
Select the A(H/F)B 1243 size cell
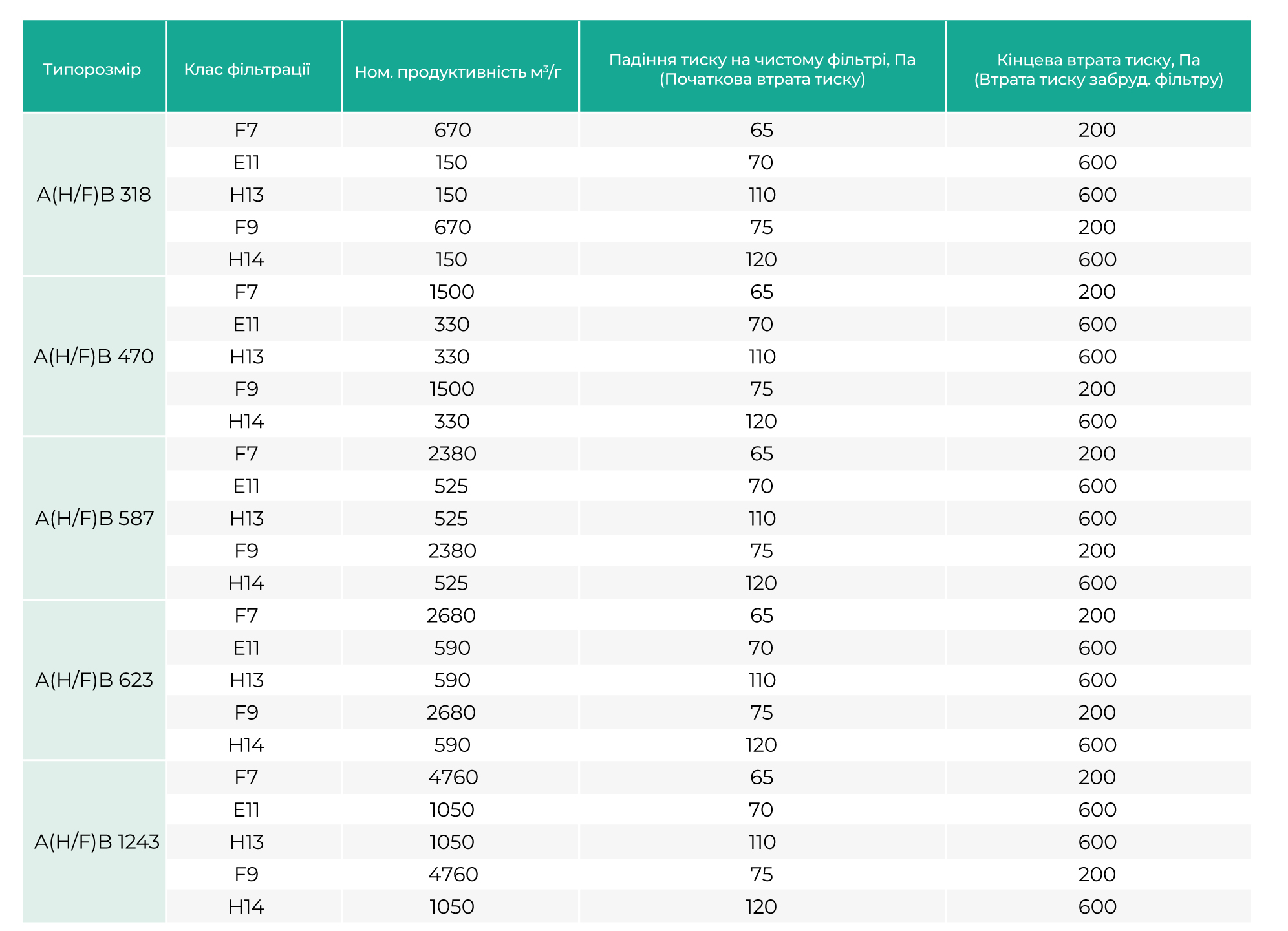tap(94, 842)
